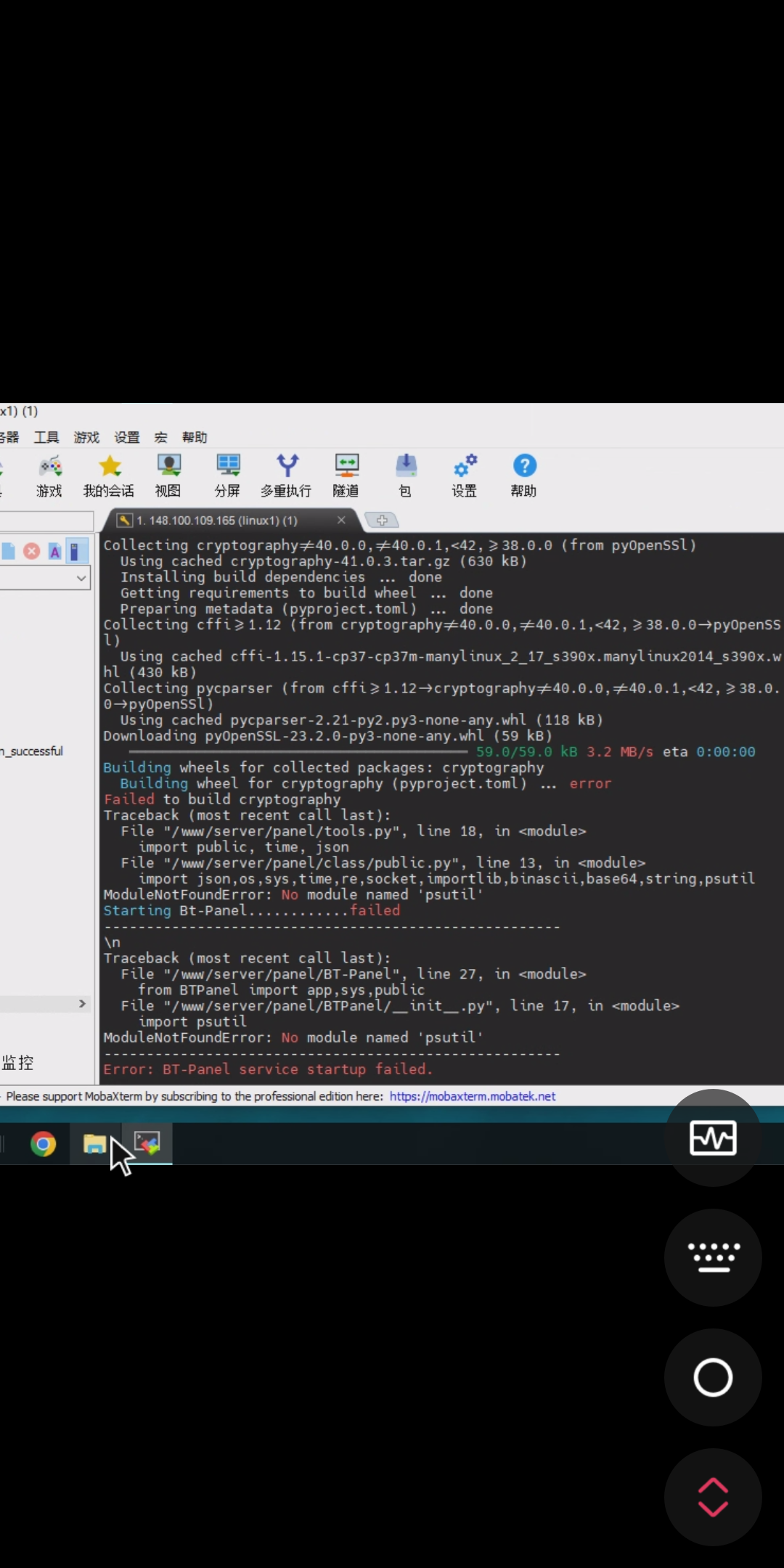Click 'Error: BT-Panel service startup failed.' line
The width and height of the screenshot is (784, 1568).
coord(268,1069)
